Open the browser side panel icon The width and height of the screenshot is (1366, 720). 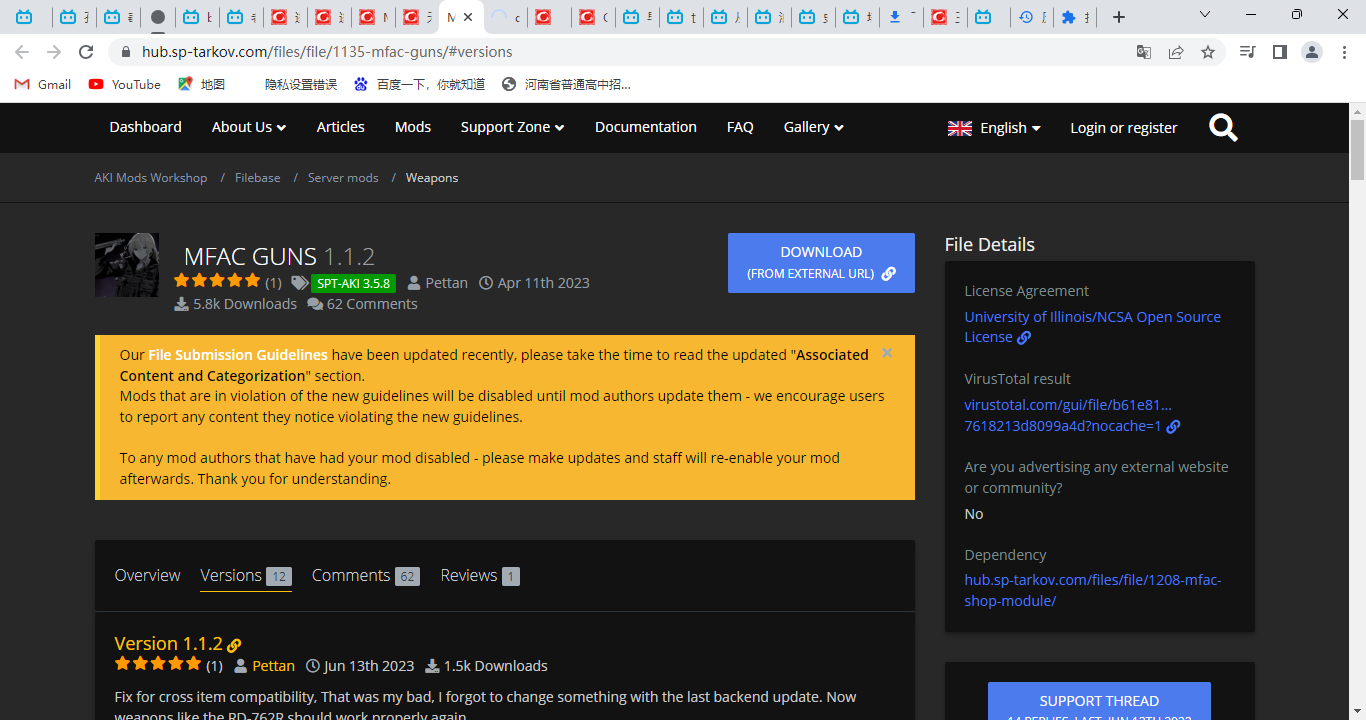coord(1279,52)
